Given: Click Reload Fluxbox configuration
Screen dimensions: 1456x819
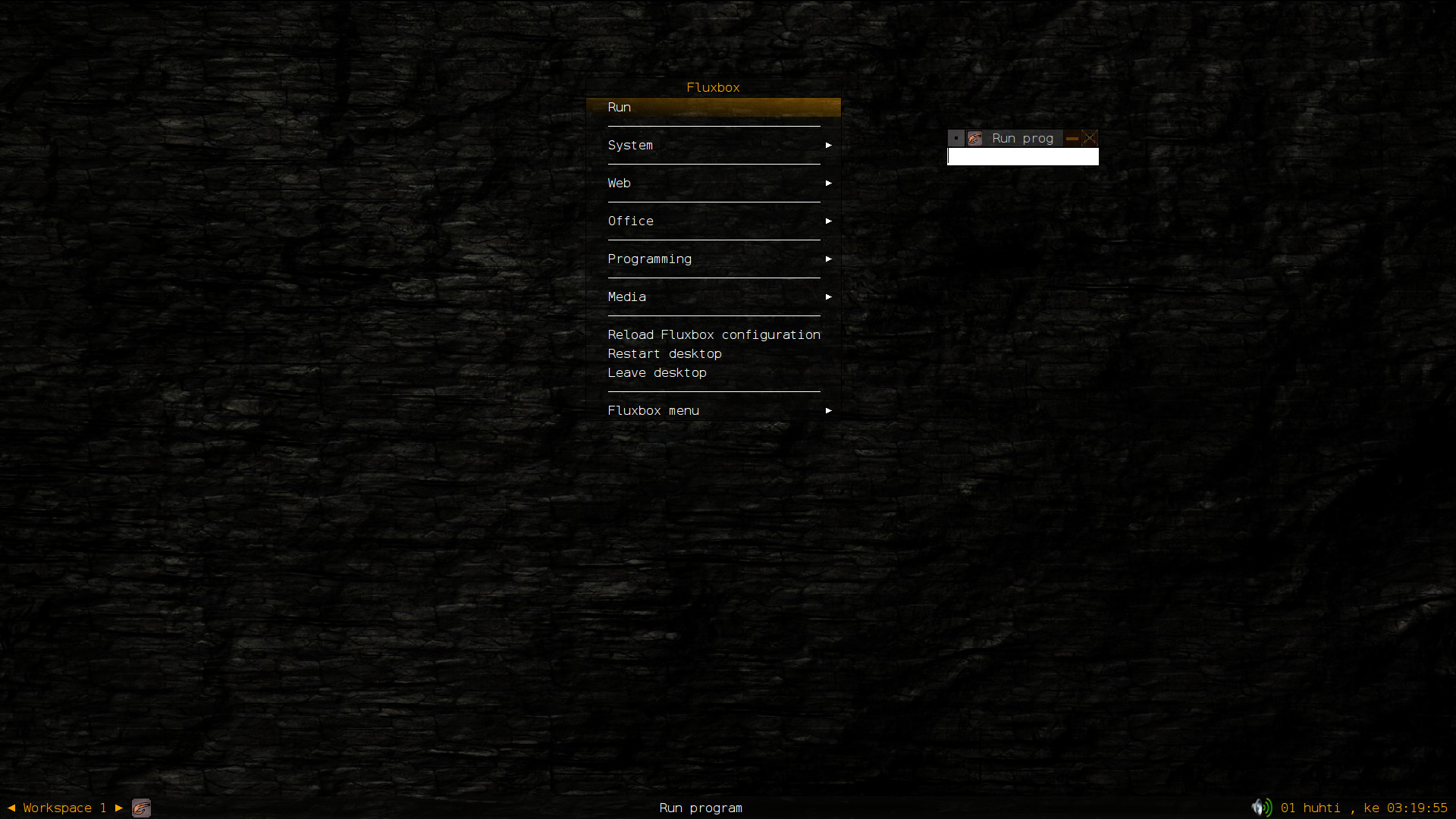Looking at the screenshot, I should click(713, 334).
